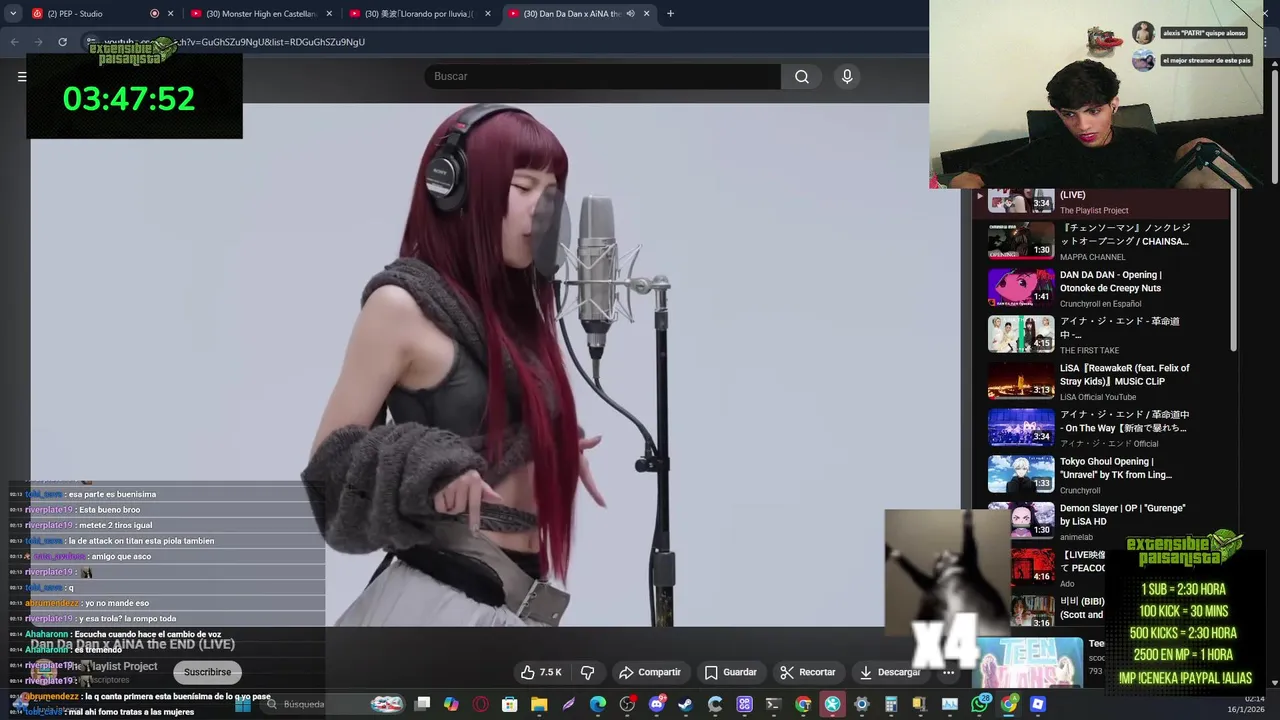Viewport: 1280px width, 720px height.
Task: Switch to Monster High en Castellano tab
Action: coord(261,14)
